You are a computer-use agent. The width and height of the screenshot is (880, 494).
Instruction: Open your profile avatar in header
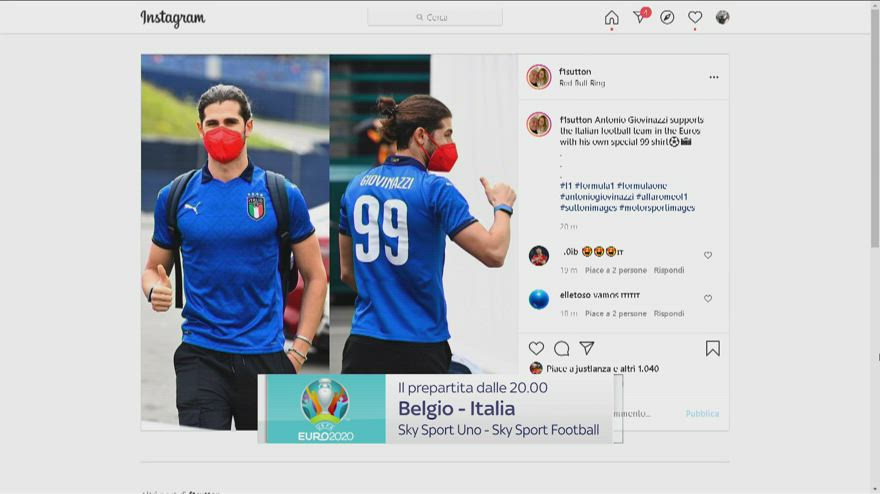(722, 17)
